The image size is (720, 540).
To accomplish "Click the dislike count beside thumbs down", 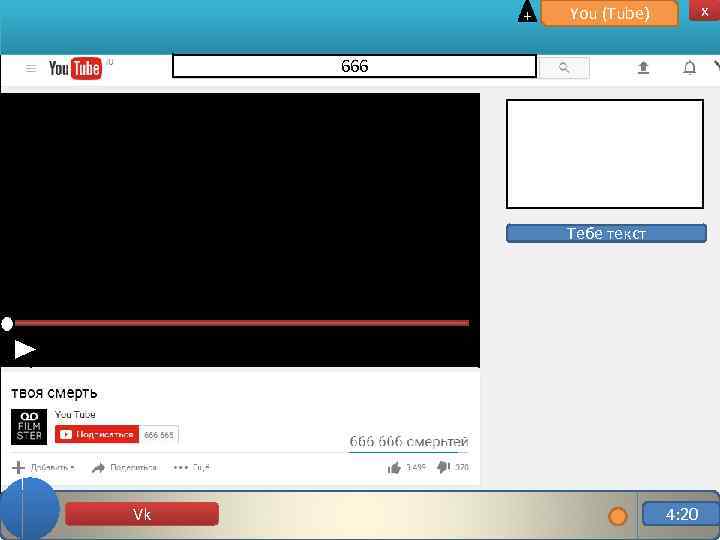I will (x=462, y=468).
